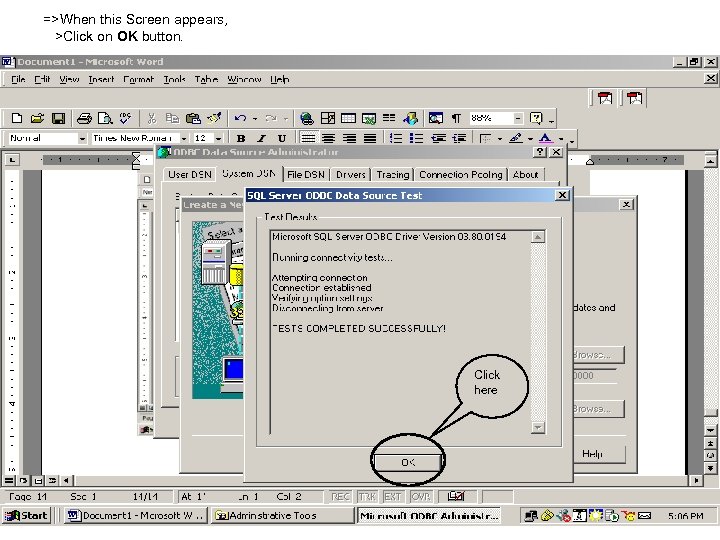Copy selection using the Copy icon
The width and height of the screenshot is (720, 540).
[172, 118]
